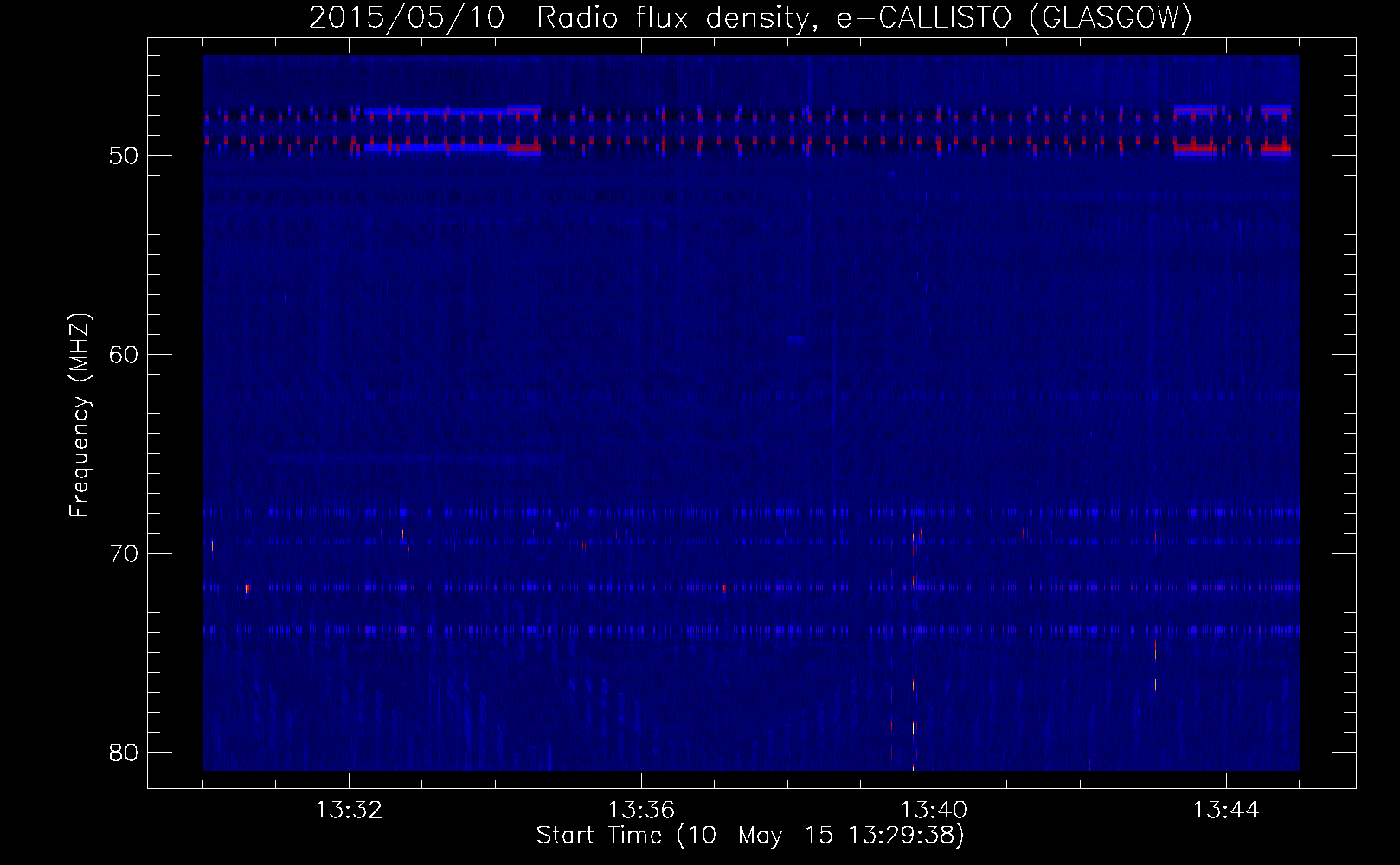Screen dimensions: 1400x865
Task: Click the 70 frequency tick label
Action: point(125,554)
